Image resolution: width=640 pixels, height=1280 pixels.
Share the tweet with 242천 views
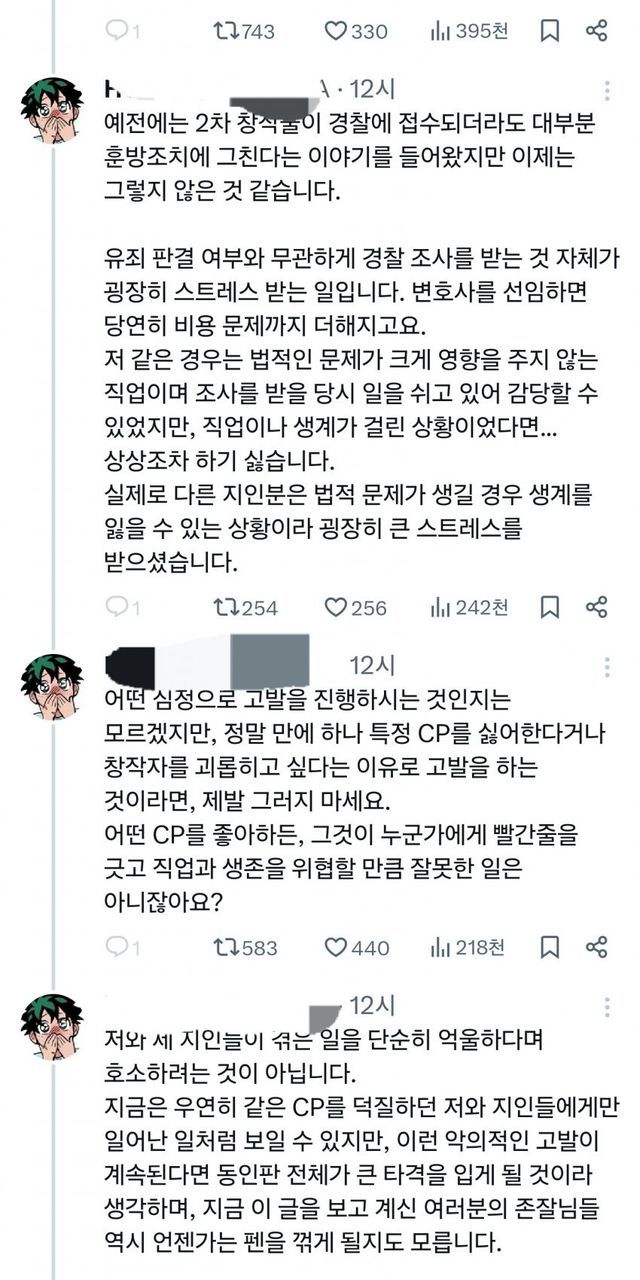click(596, 607)
